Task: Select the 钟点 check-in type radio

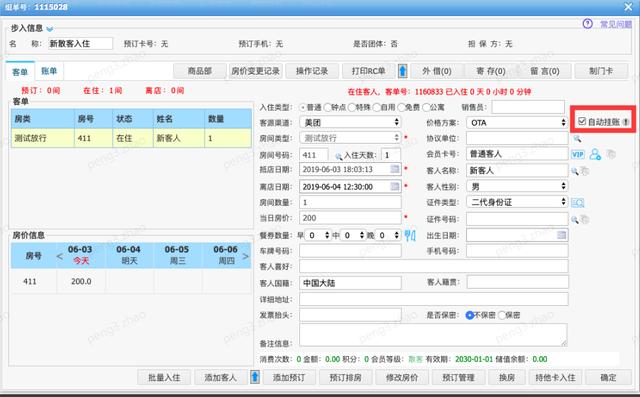Action: point(327,108)
